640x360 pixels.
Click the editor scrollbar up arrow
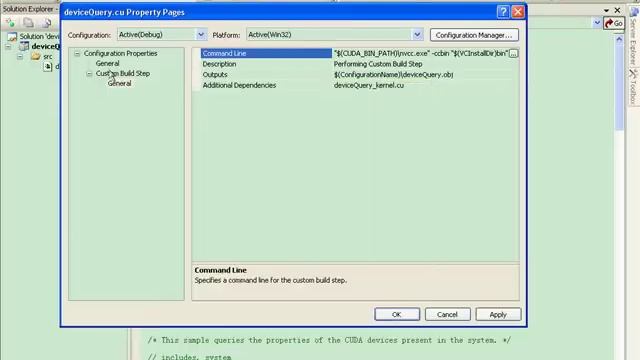click(x=619, y=40)
